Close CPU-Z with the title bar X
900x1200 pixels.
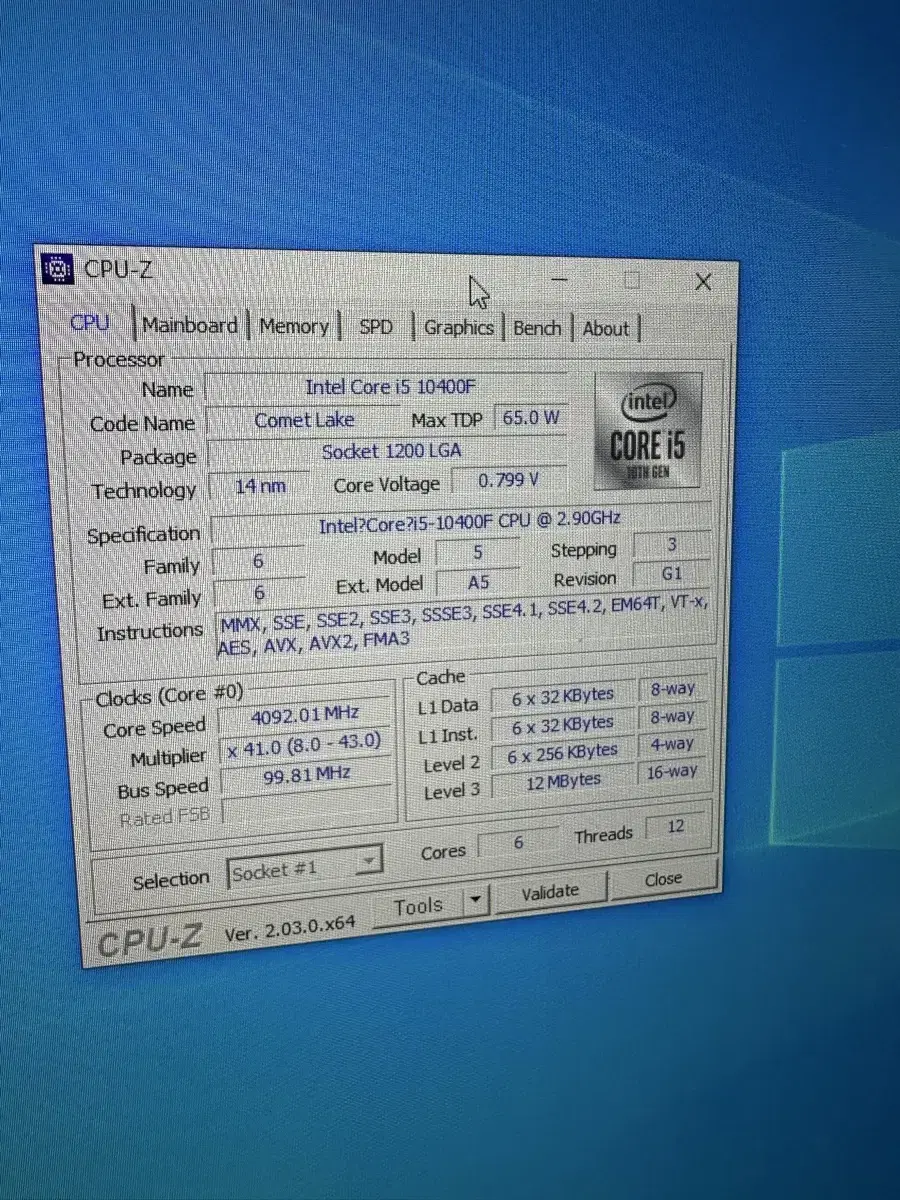703,282
